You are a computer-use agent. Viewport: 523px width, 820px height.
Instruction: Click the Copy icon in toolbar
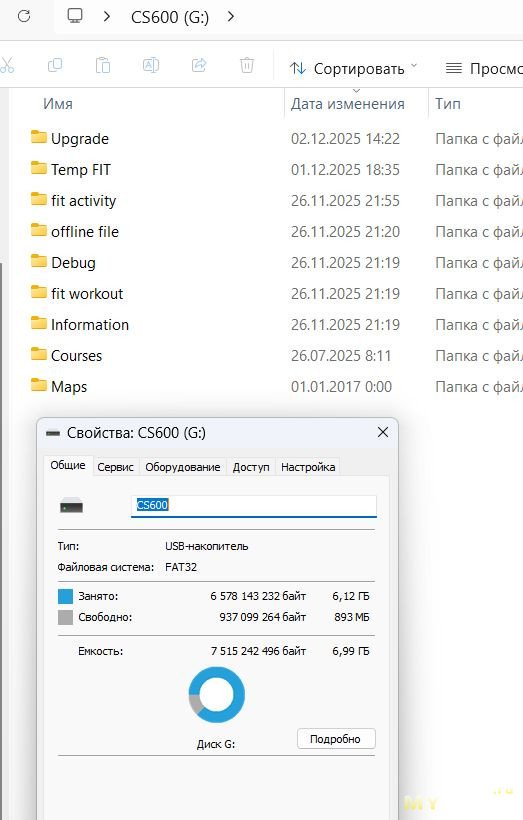coord(54,65)
